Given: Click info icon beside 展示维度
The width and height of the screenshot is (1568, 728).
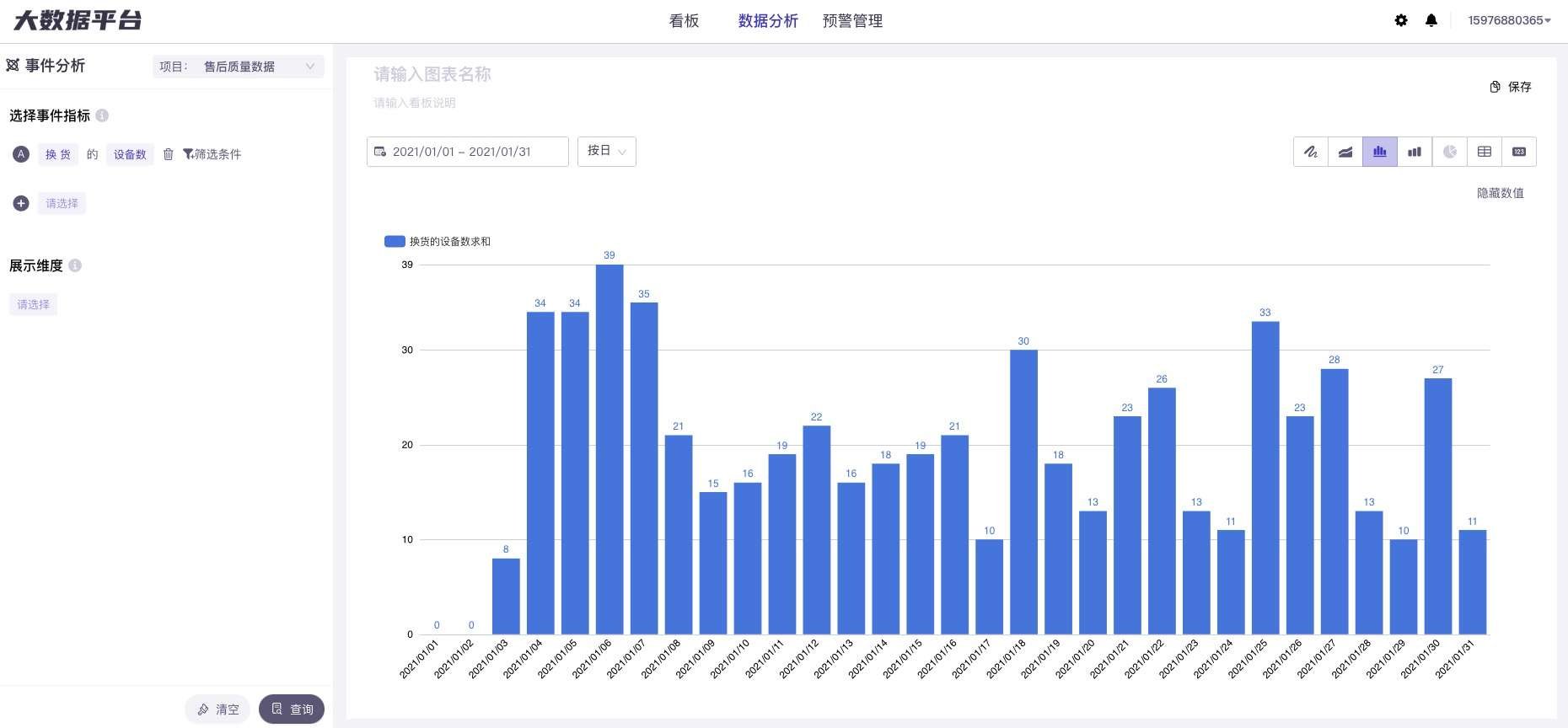Looking at the screenshot, I should [75, 265].
